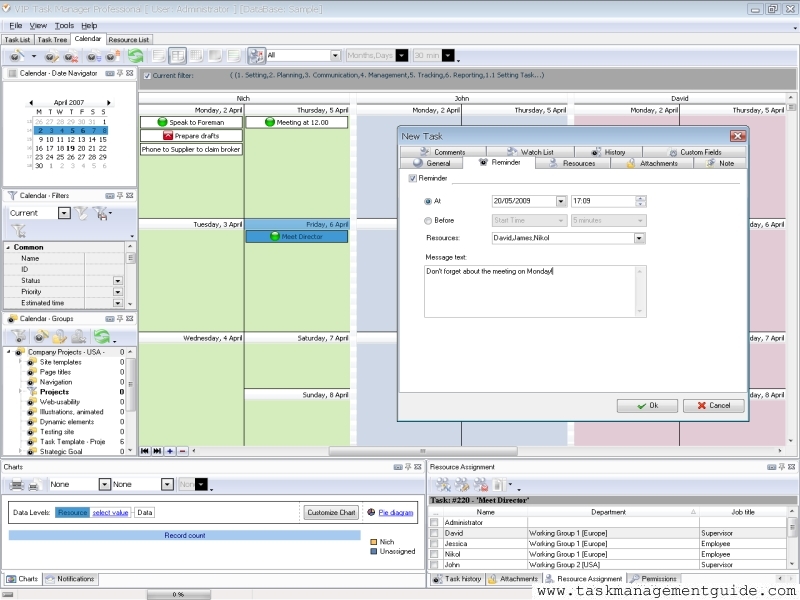The image size is (800, 600).
Task: Open the Custom Fields tab in the New Task dialog
Action: pos(694,152)
